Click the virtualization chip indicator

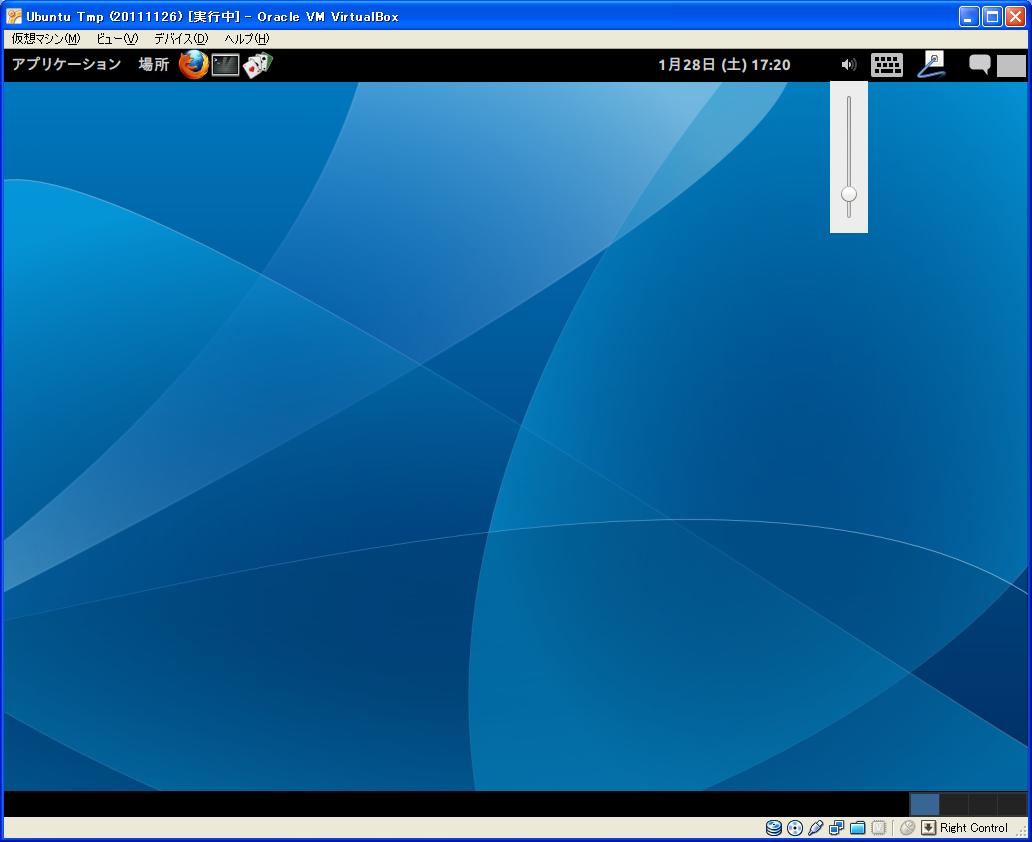coord(879,828)
